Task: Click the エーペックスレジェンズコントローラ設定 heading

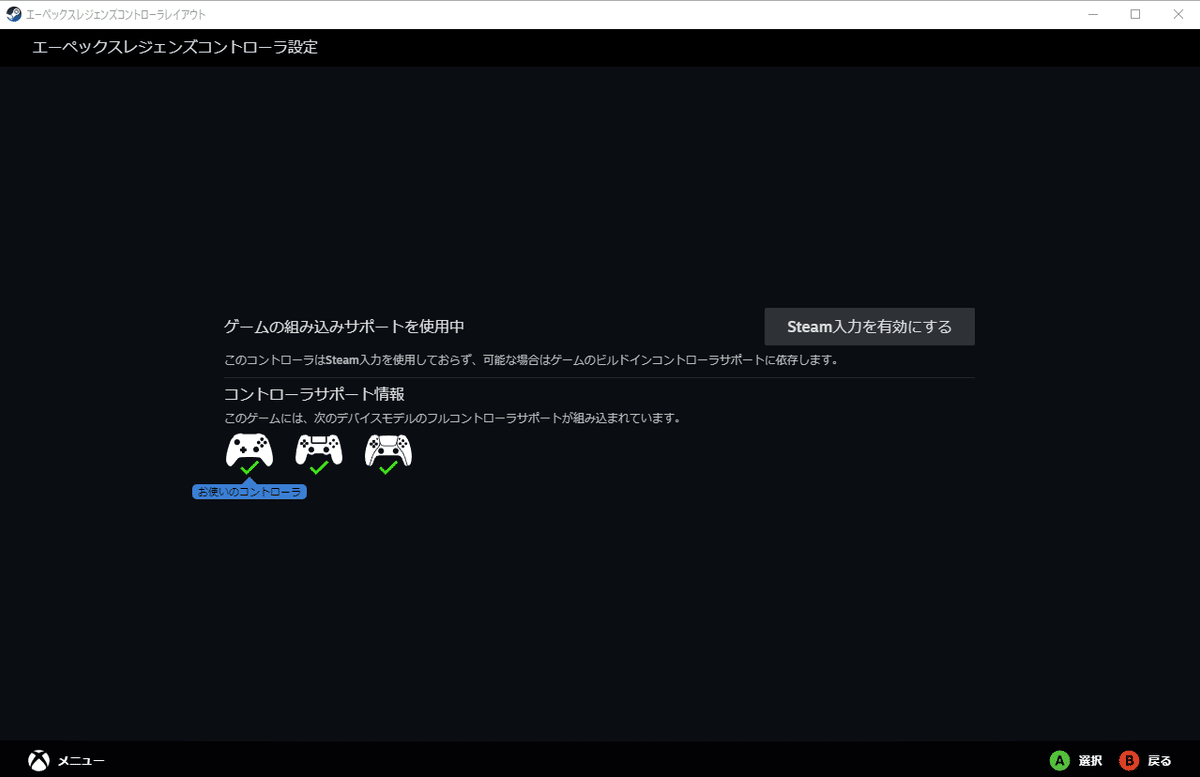Action: click(175, 47)
